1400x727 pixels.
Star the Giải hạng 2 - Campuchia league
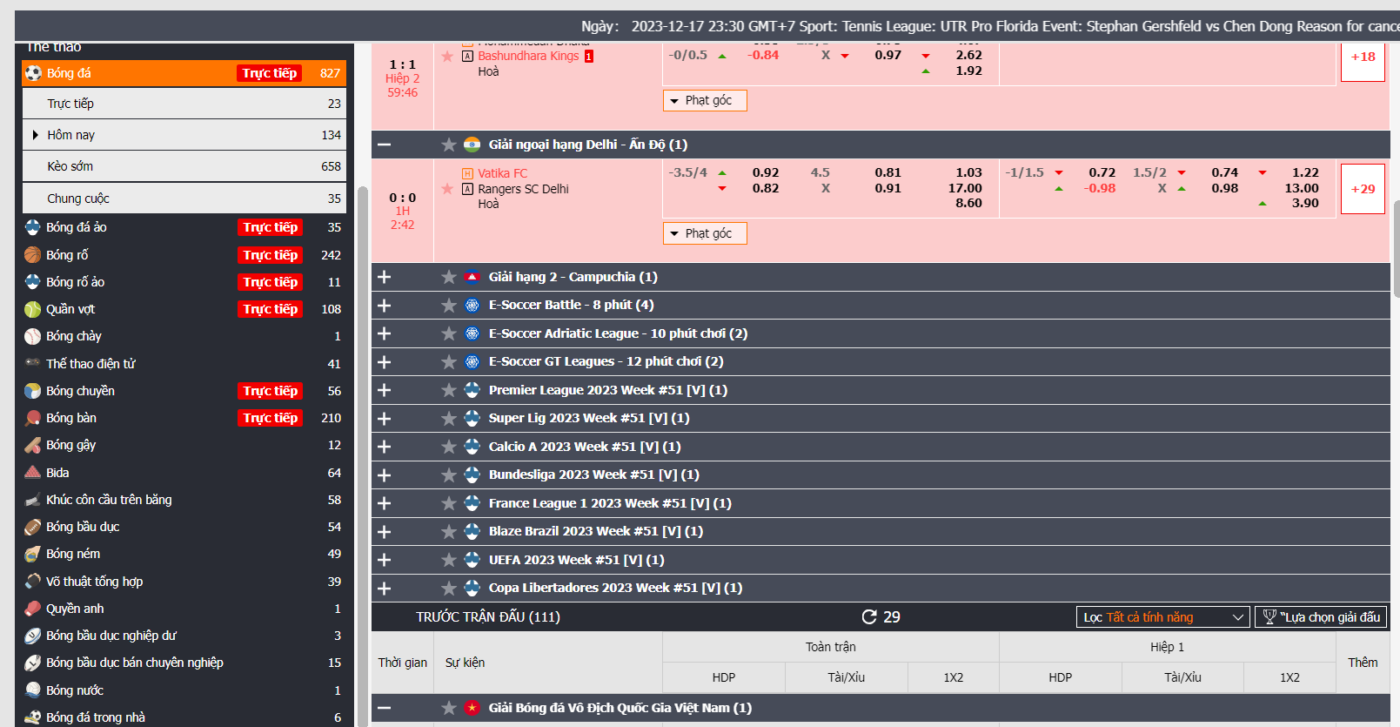point(449,277)
